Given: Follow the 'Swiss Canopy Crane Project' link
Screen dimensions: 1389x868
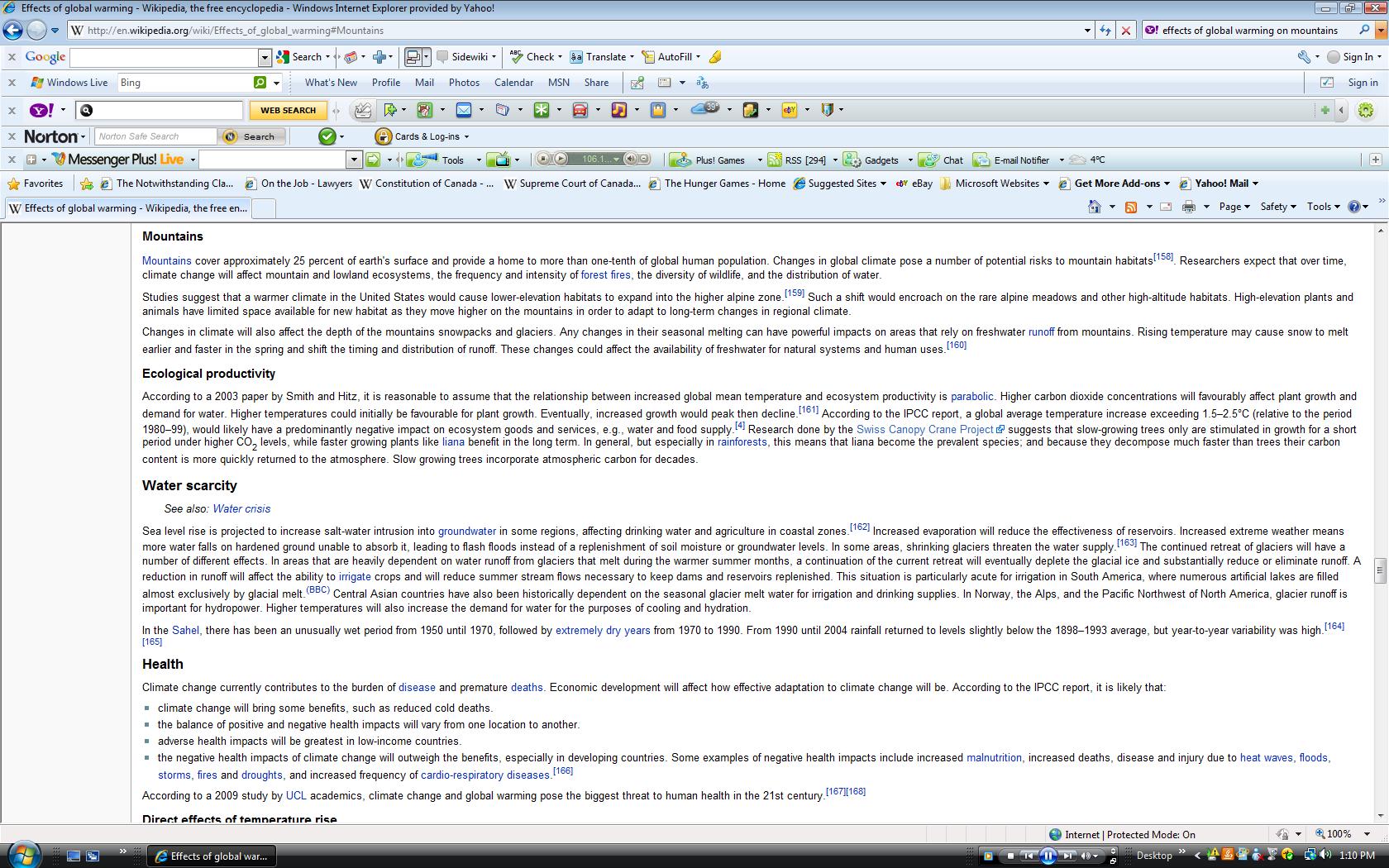Looking at the screenshot, I should click(x=924, y=429).
